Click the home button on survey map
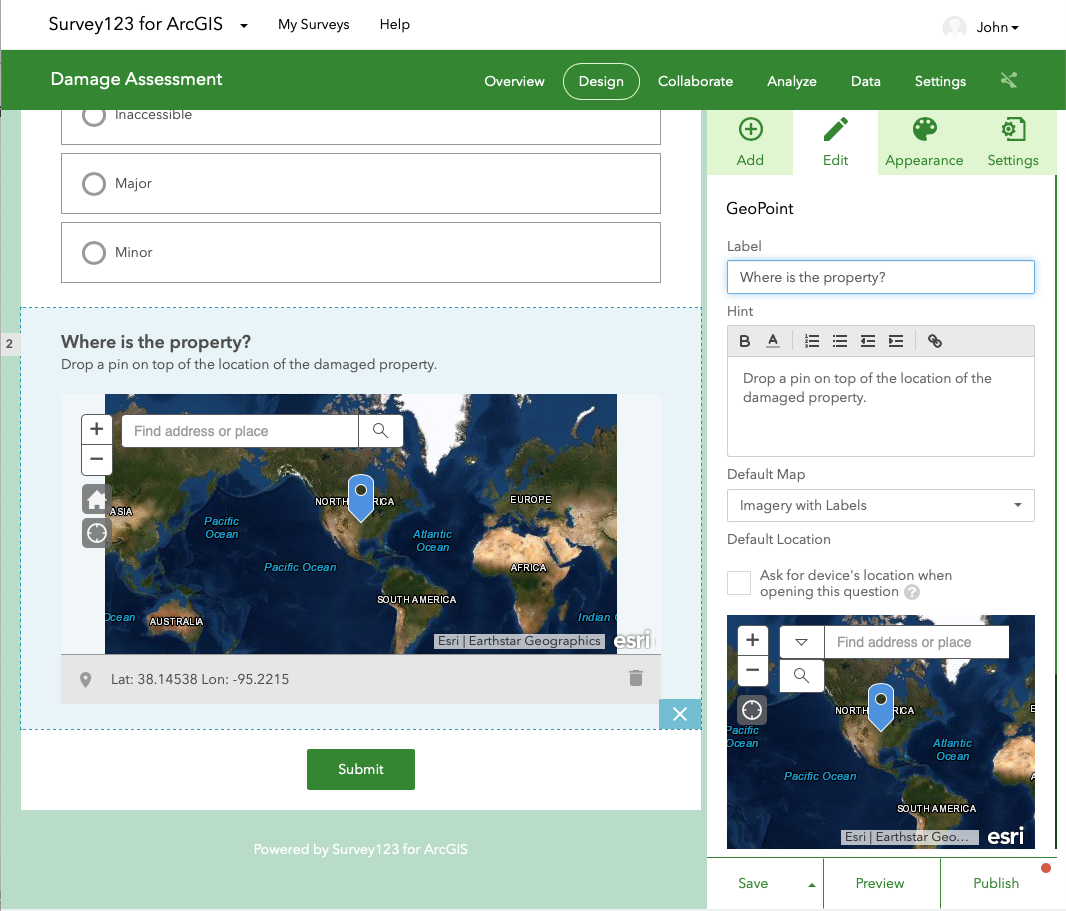This screenshot has width=1066, height=911. click(96, 499)
